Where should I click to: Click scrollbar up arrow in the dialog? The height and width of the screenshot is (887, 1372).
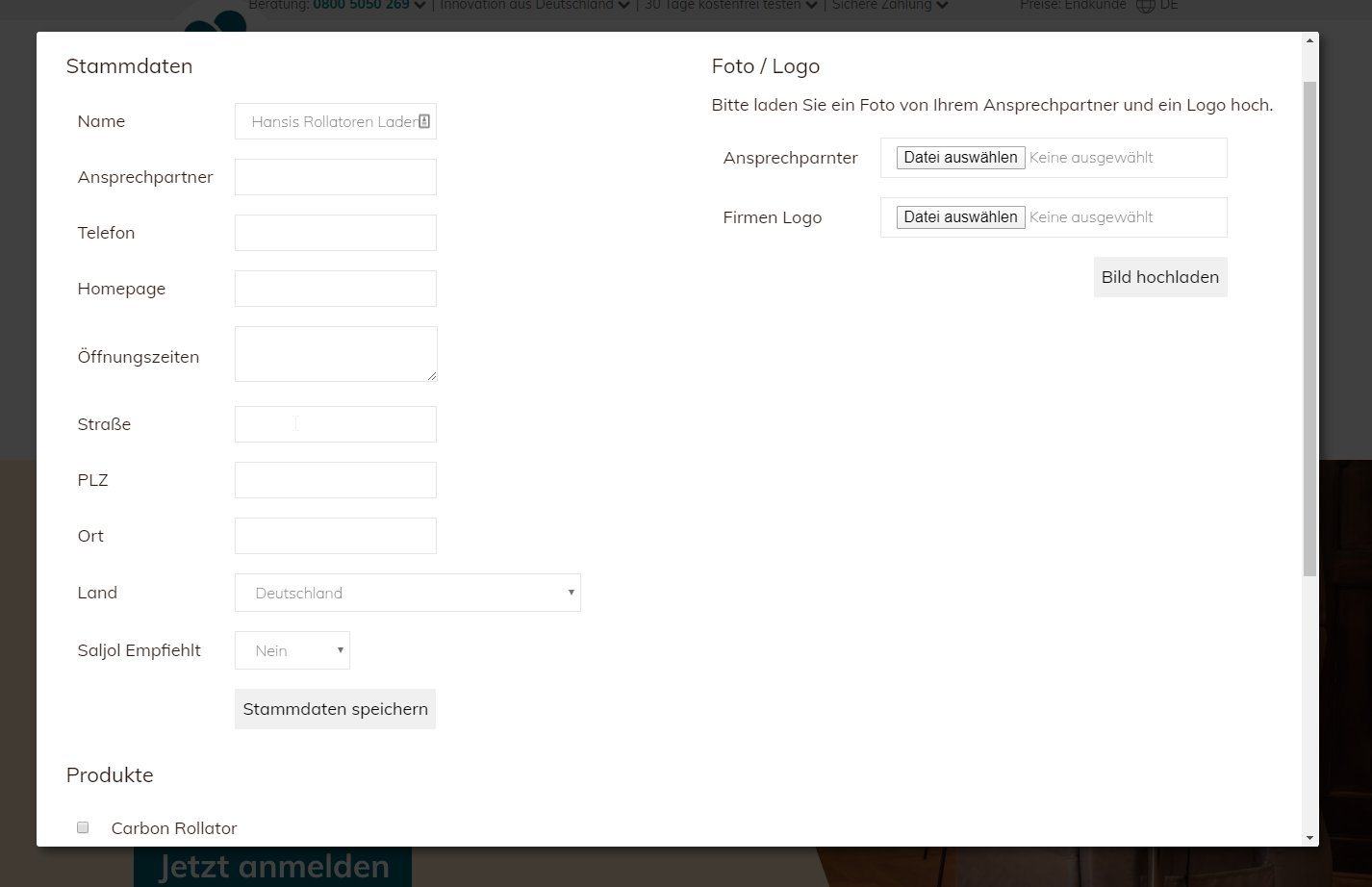point(1309,41)
